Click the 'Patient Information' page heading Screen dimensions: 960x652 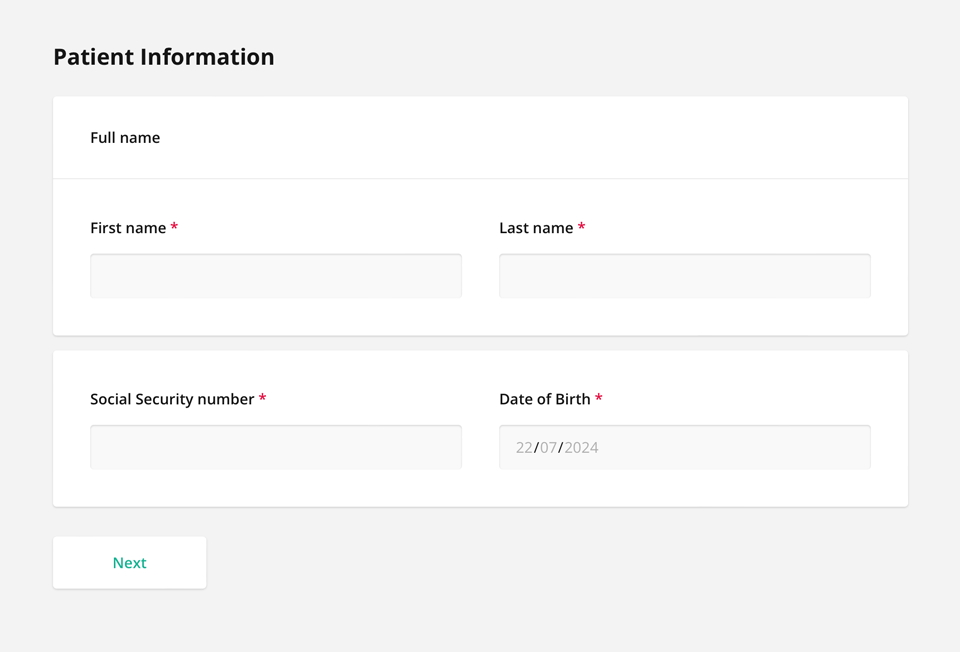coord(163,57)
